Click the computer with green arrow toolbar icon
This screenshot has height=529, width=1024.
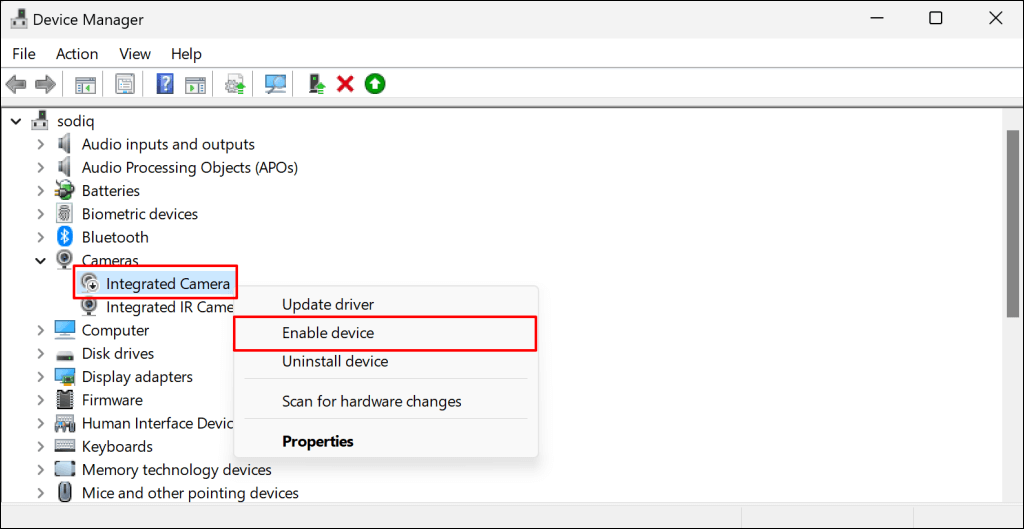316,84
